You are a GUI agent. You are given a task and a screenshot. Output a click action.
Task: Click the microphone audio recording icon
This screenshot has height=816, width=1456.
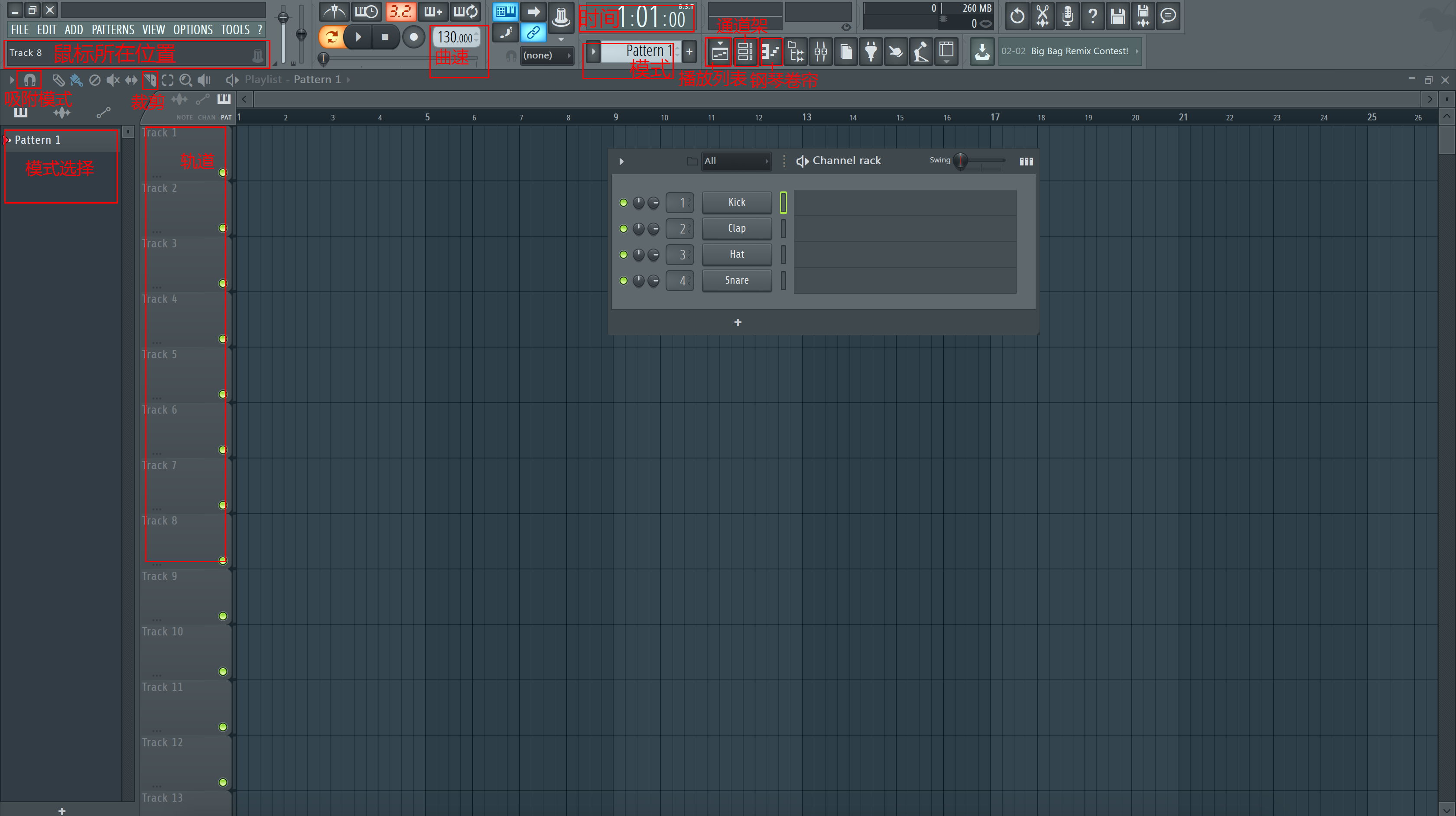point(1067,16)
